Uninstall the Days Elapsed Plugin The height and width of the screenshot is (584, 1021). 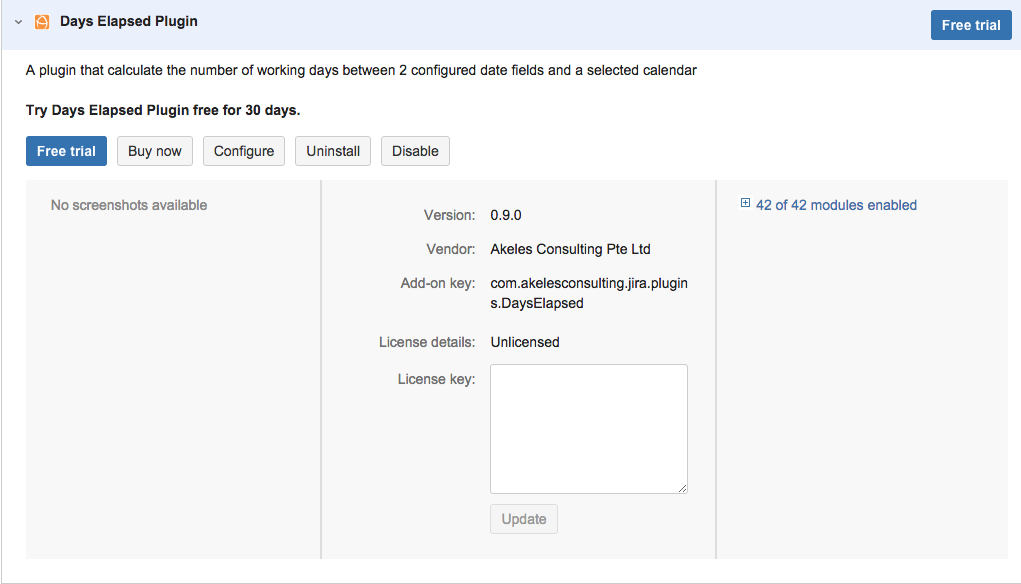(332, 150)
